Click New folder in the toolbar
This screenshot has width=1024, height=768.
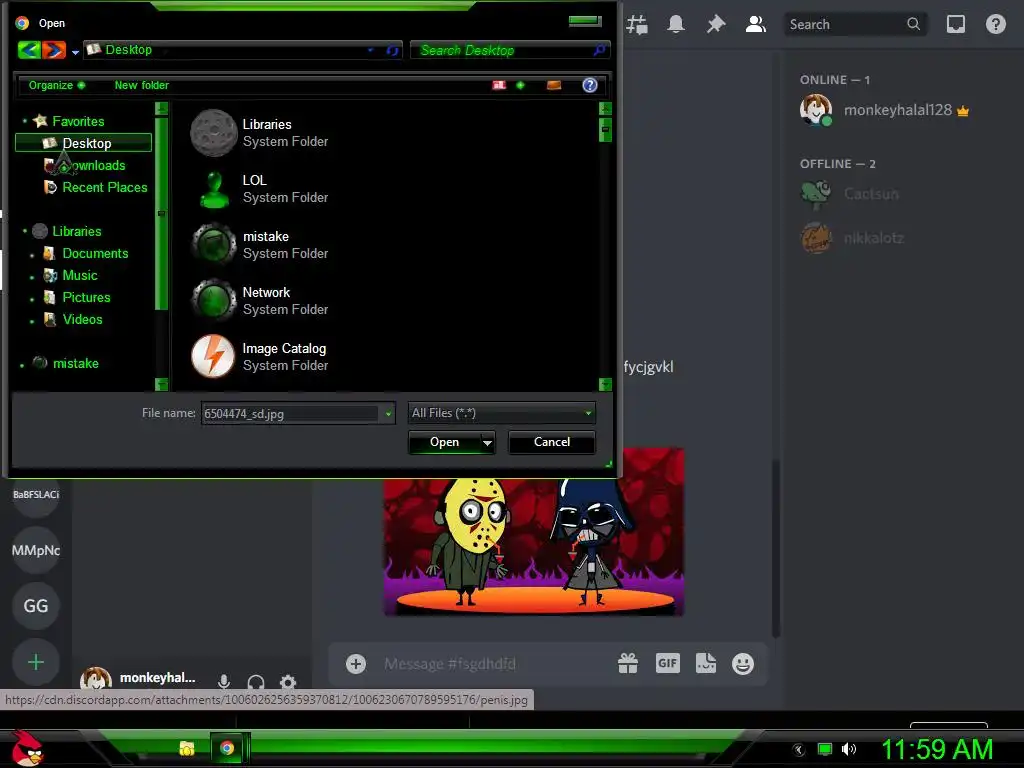(x=142, y=86)
